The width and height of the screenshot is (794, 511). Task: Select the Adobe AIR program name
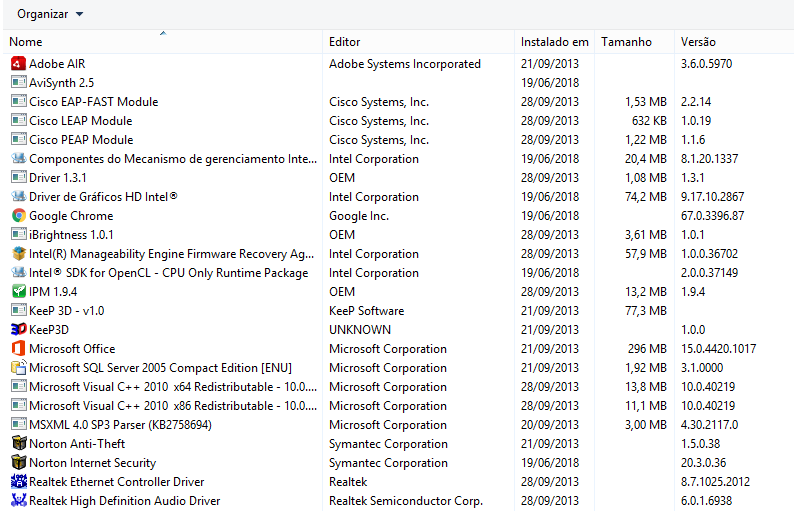click(57, 64)
